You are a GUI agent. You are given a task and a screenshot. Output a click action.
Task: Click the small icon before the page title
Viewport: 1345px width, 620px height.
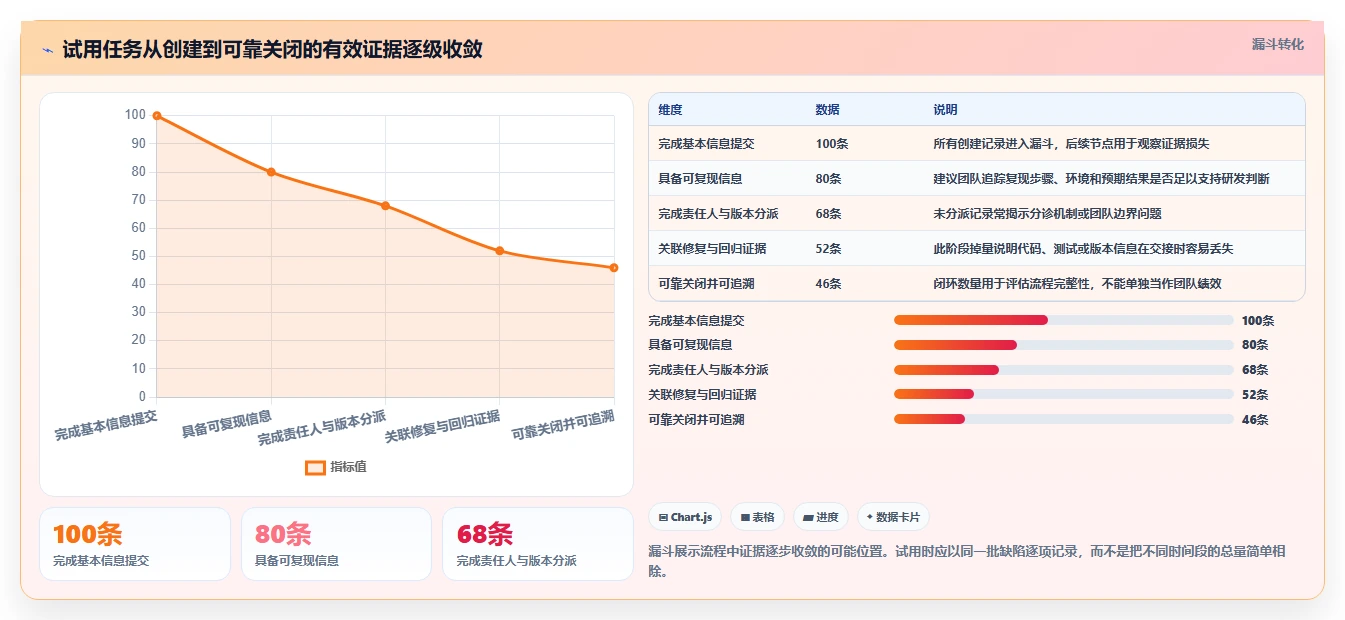47,49
